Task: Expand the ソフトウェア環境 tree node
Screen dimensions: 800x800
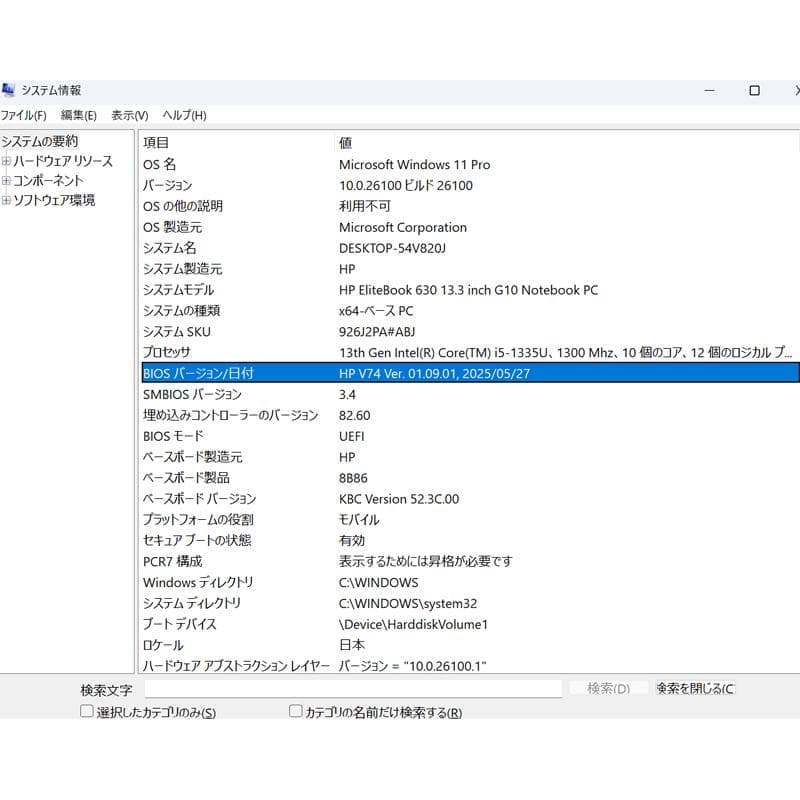Action: tap(6, 200)
